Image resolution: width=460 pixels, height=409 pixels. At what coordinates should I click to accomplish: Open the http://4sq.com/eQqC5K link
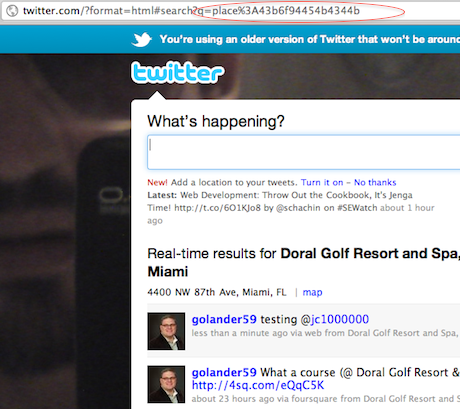tap(258, 385)
